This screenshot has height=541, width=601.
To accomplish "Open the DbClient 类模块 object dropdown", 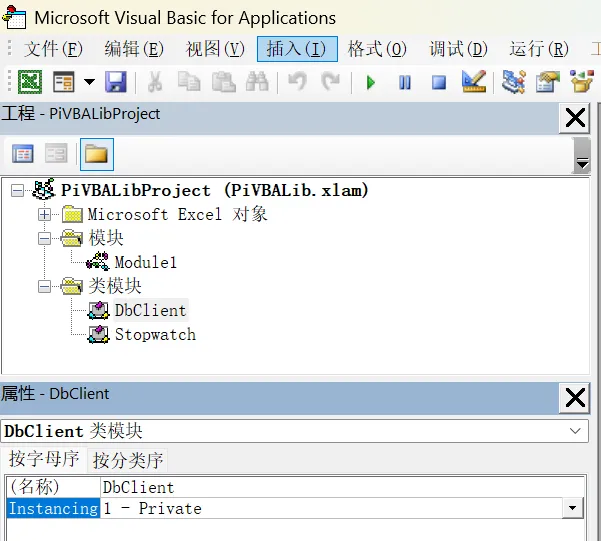I will point(575,431).
